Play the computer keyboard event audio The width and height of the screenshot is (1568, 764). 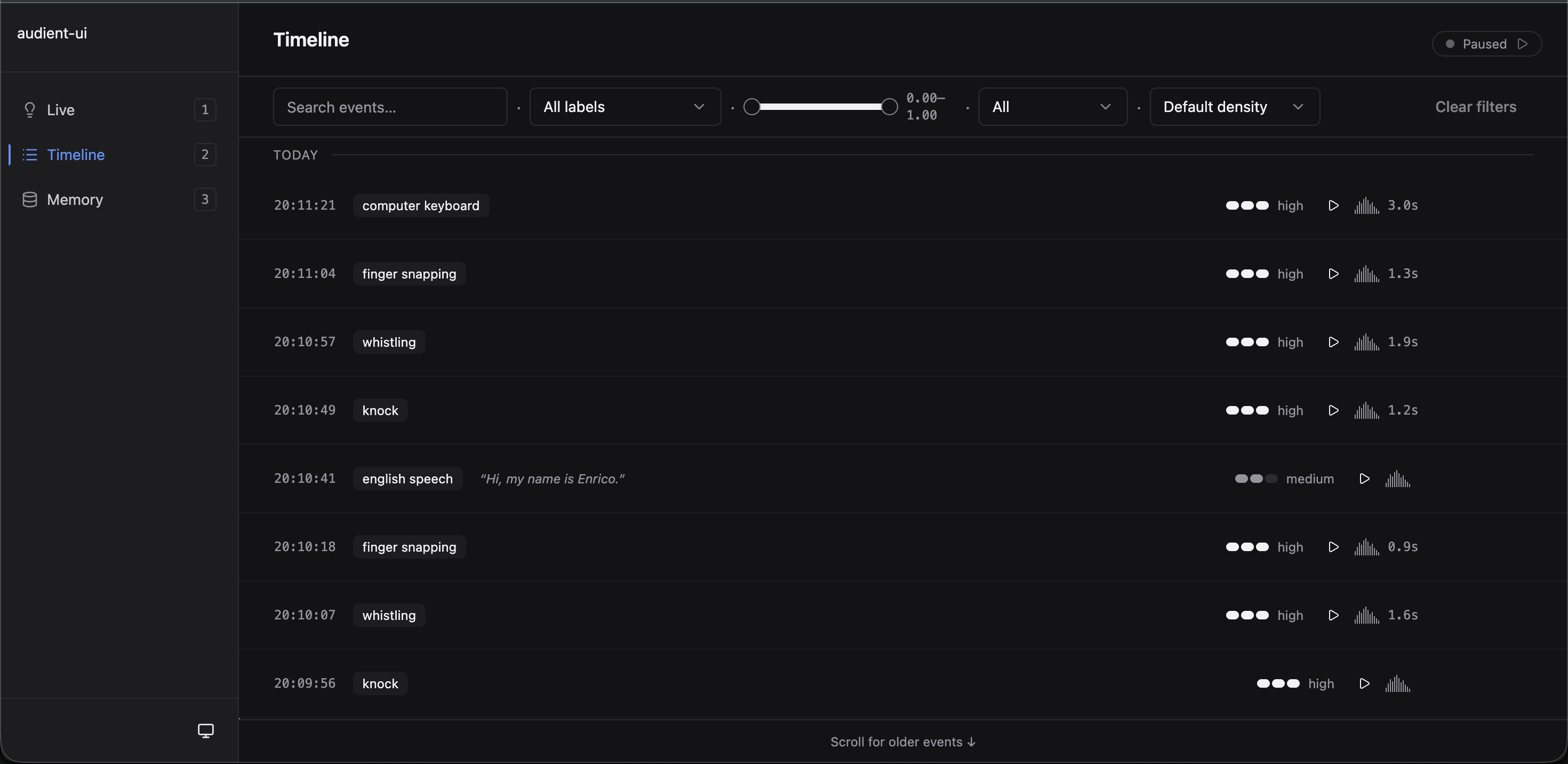coord(1333,206)
